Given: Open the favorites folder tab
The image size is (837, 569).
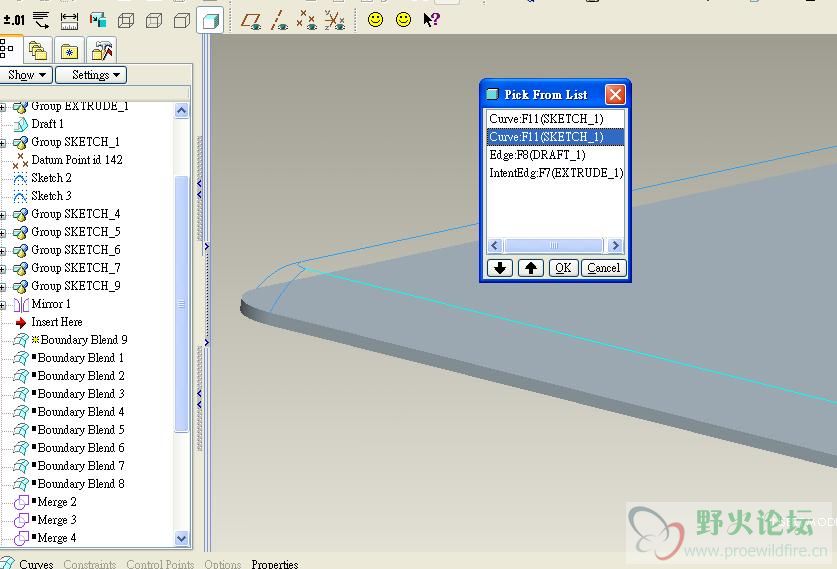Looking at the screenshot, I should pos(69,51).
